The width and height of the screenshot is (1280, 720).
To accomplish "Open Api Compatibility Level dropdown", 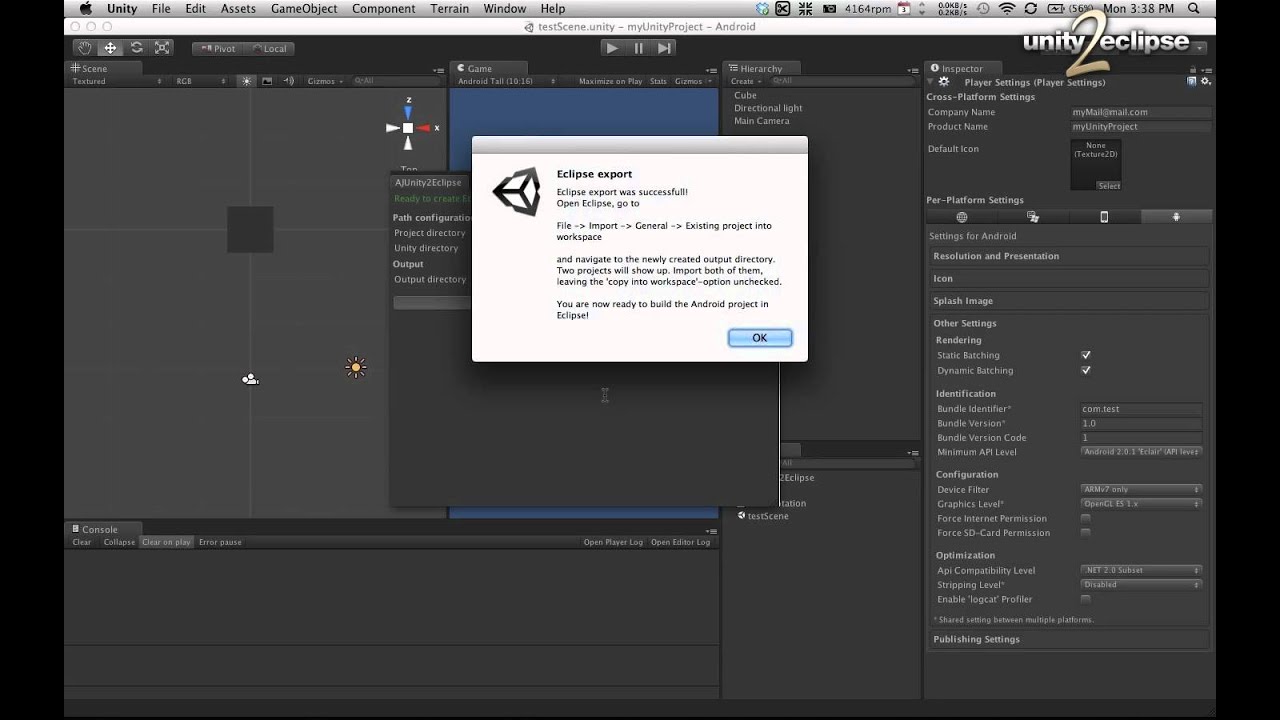I will click(1141, 570).
